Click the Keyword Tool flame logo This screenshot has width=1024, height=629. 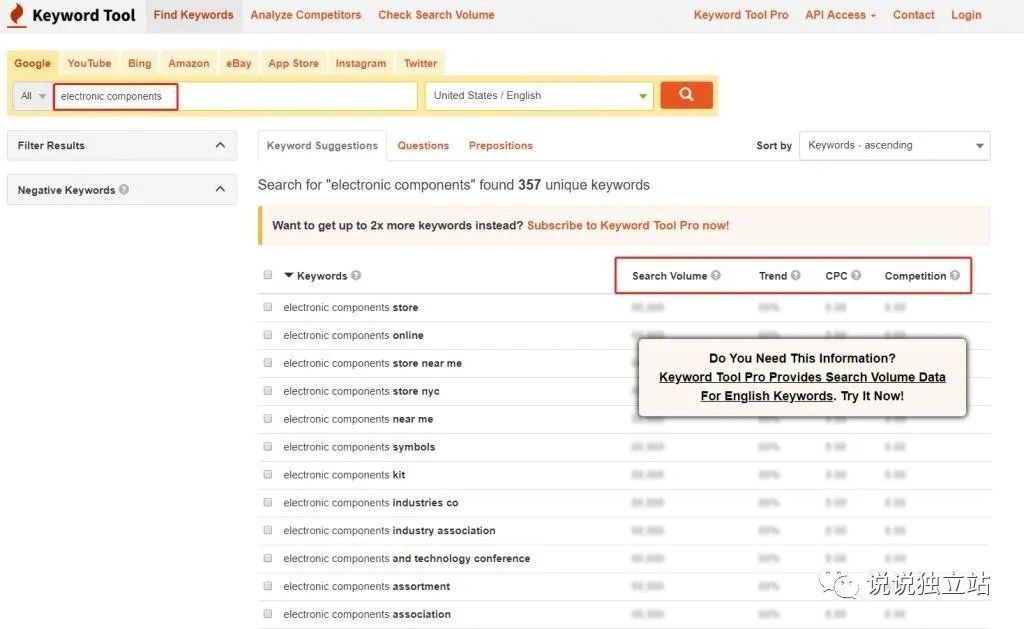[17, 15]
